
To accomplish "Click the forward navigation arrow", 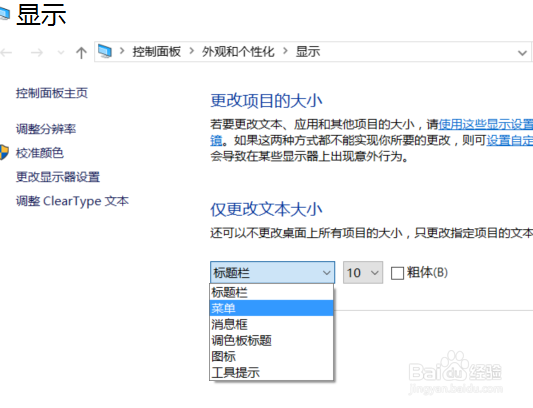I will (37, 53).
